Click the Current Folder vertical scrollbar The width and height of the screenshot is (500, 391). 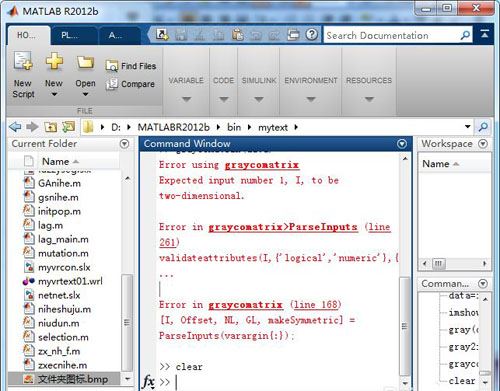[127, 322]
